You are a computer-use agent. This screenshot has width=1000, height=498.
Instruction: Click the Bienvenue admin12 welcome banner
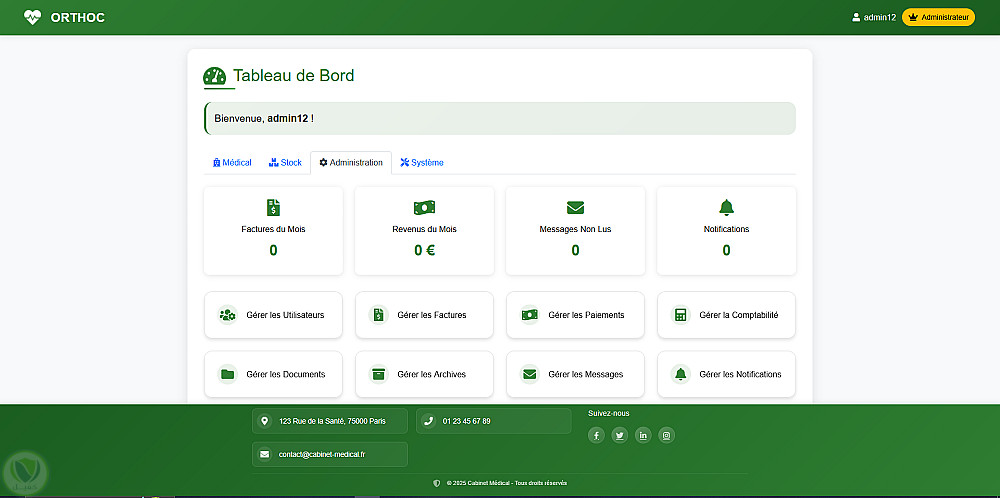coord(500,119)
